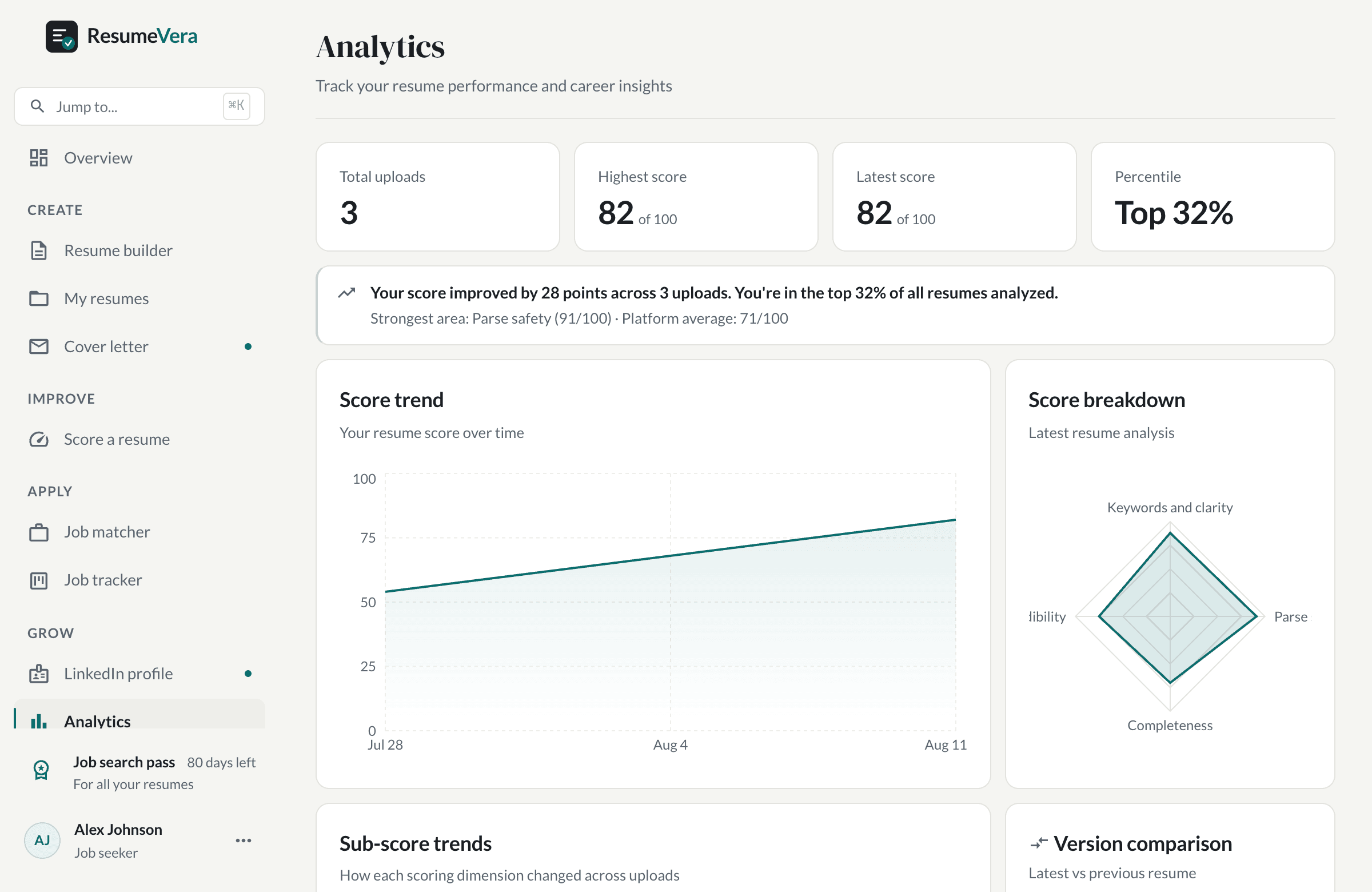Click the Latest score card
The height and width of the screenshot is (892, 1372).
(954, 197)
